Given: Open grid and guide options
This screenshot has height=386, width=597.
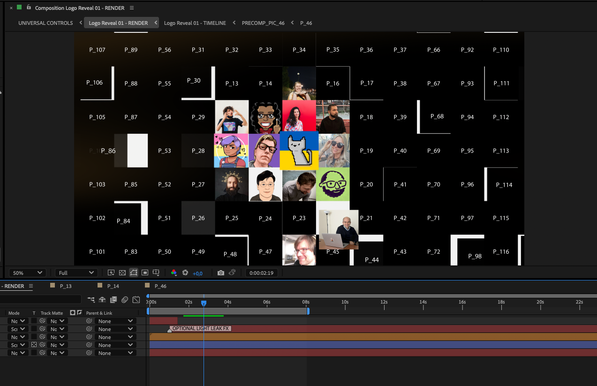Looking at the screenshot, I should [156, 273].
